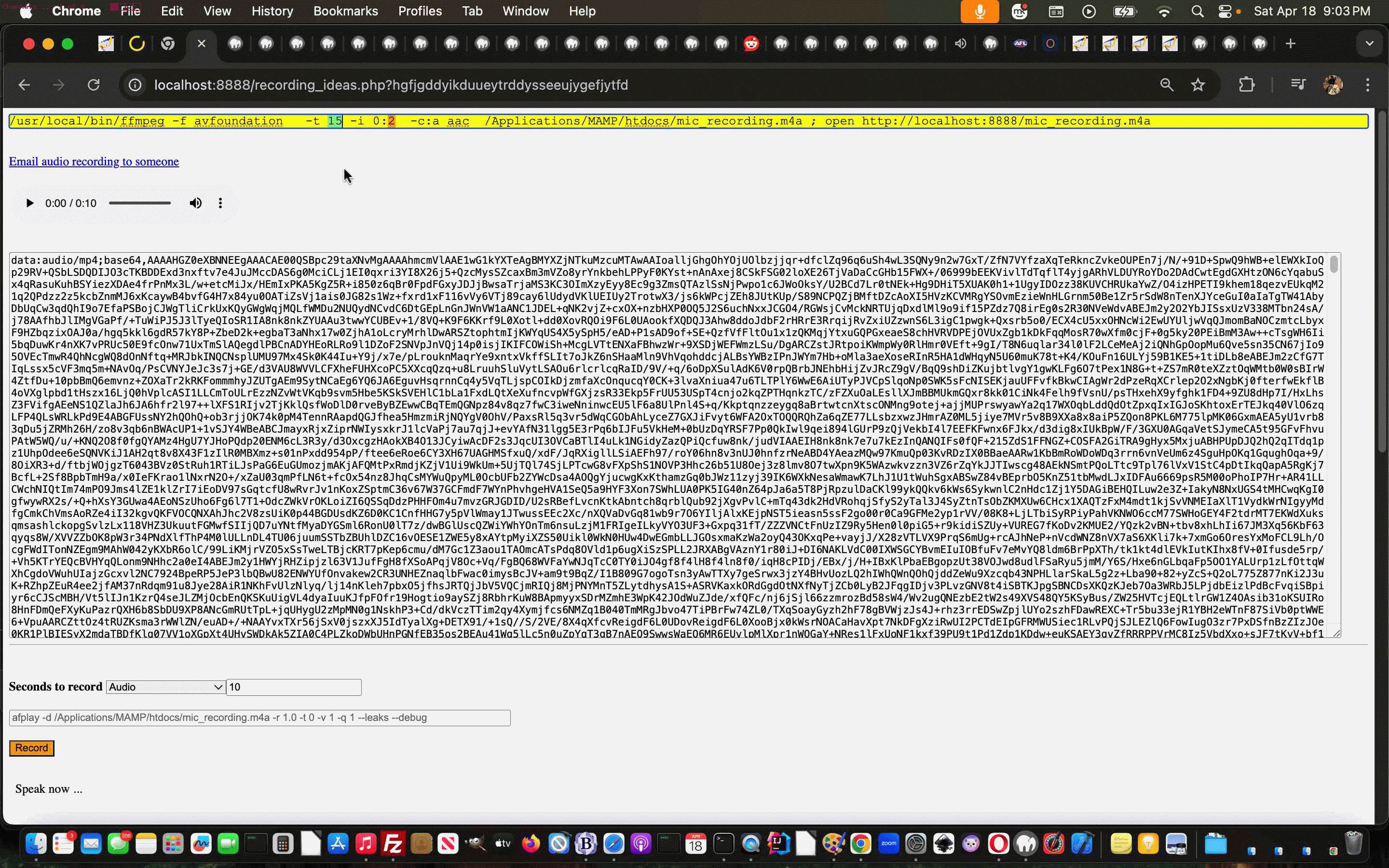Open Chrome extensions puzzle icon
The image size is (1389, 868).
1246,85
